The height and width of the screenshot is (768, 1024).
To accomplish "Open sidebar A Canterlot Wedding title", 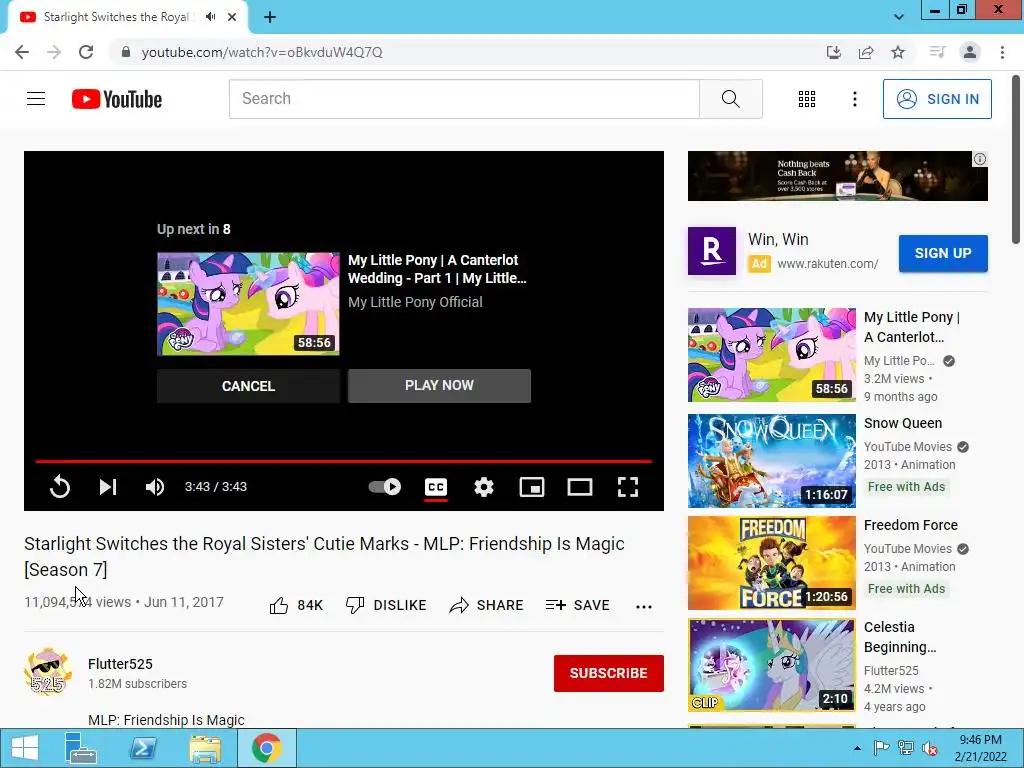I will coord(912,327).
